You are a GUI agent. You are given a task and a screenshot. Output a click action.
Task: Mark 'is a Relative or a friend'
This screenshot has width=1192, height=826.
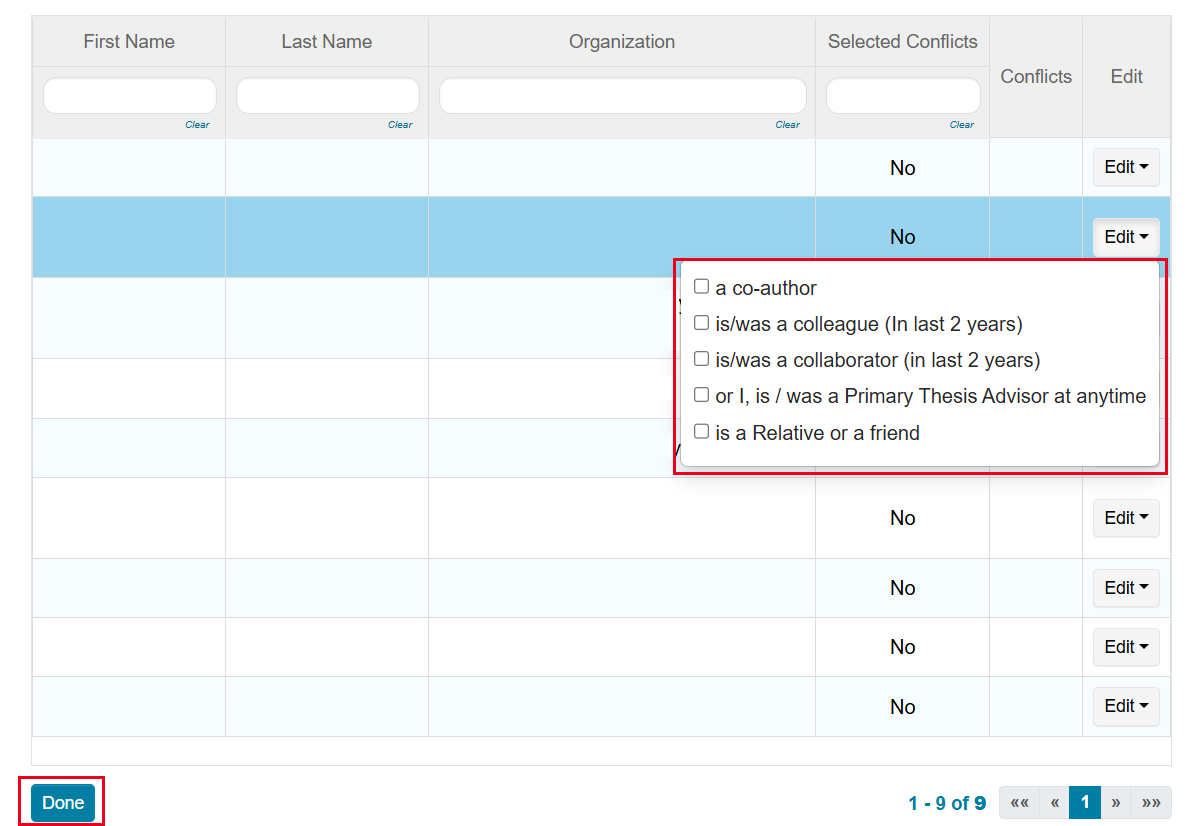[x=701, y=432]
